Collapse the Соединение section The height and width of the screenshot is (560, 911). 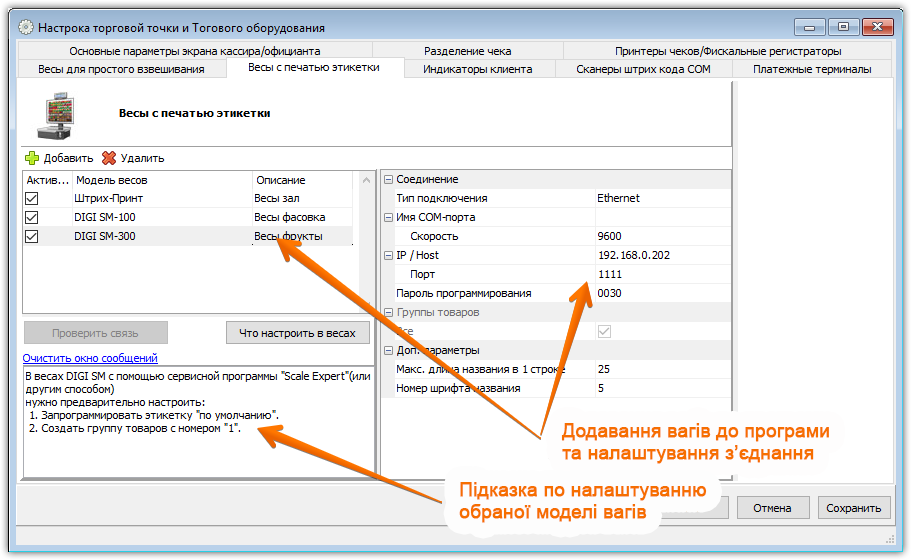(x=389, y=180)
